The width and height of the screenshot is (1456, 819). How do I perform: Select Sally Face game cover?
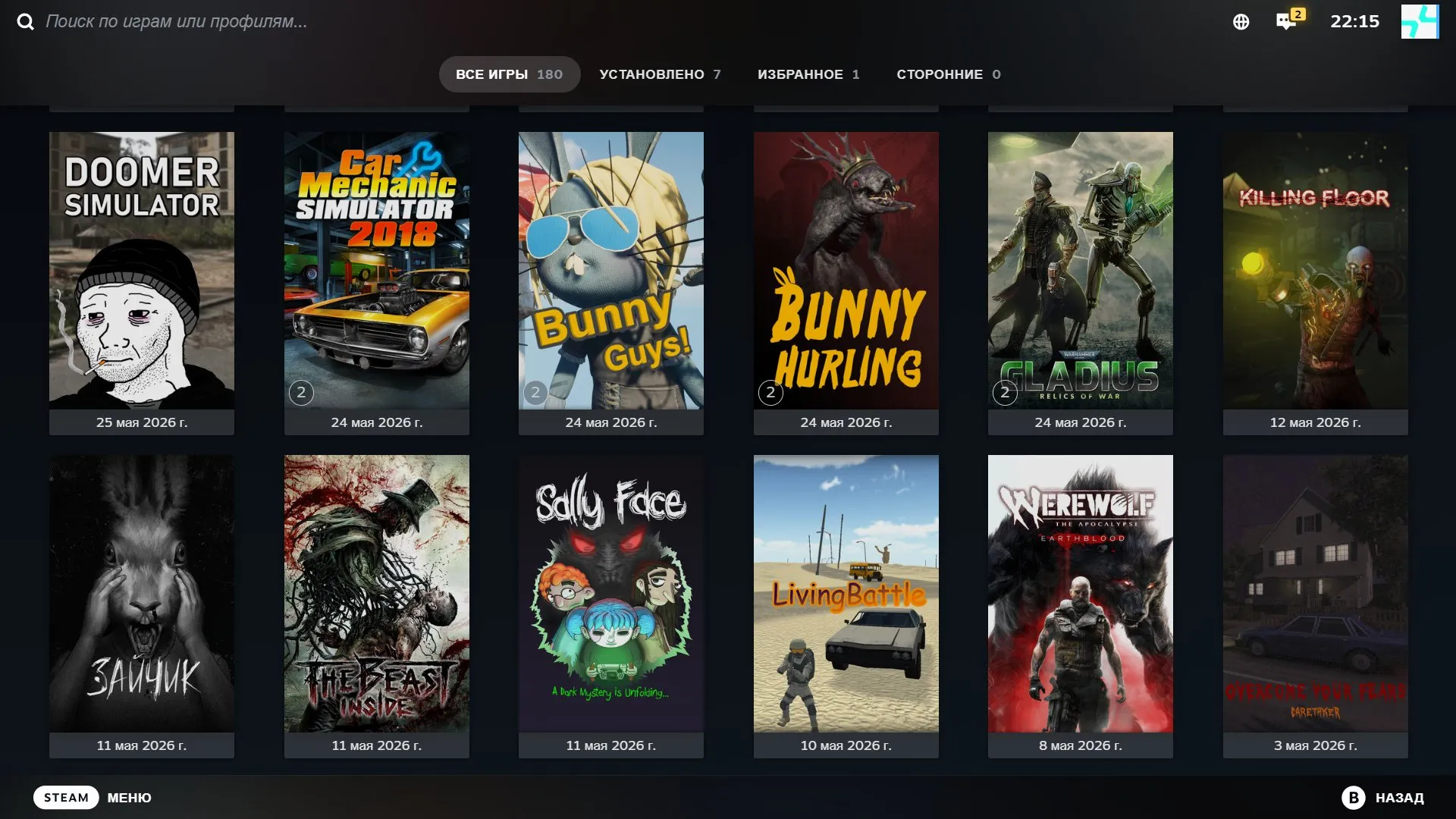(611, 594)
